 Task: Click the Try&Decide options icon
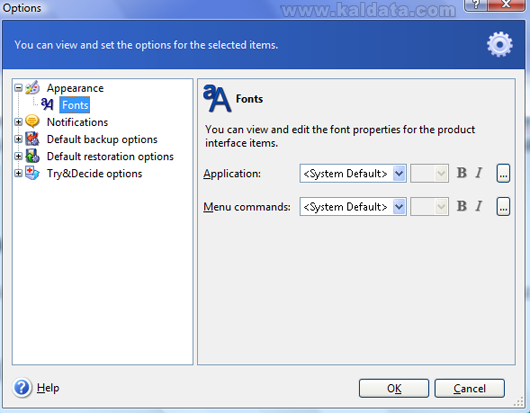(32, 173)
